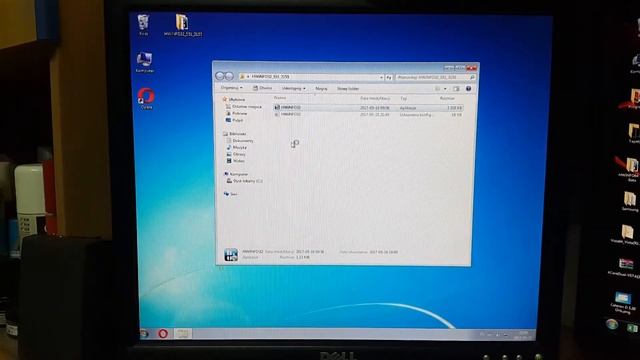Toggle the preview pane icon

tap(456, 89)
